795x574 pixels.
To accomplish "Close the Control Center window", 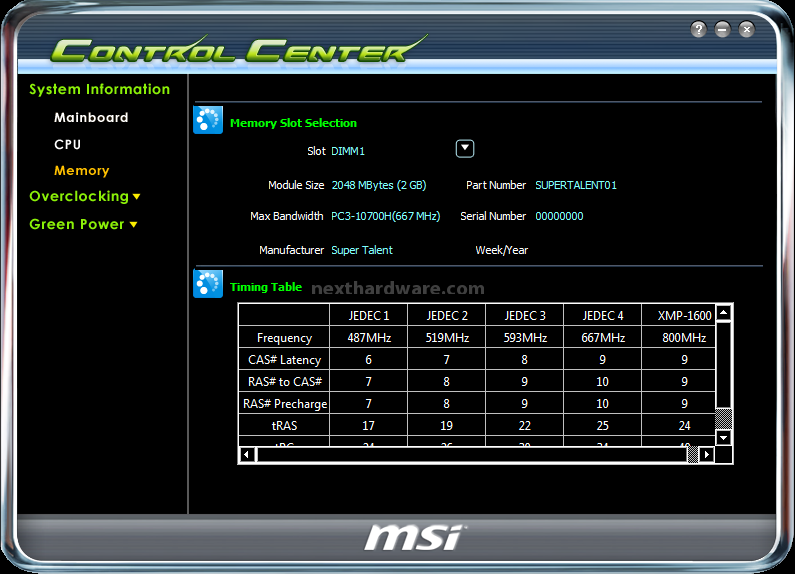I will 746,29.
